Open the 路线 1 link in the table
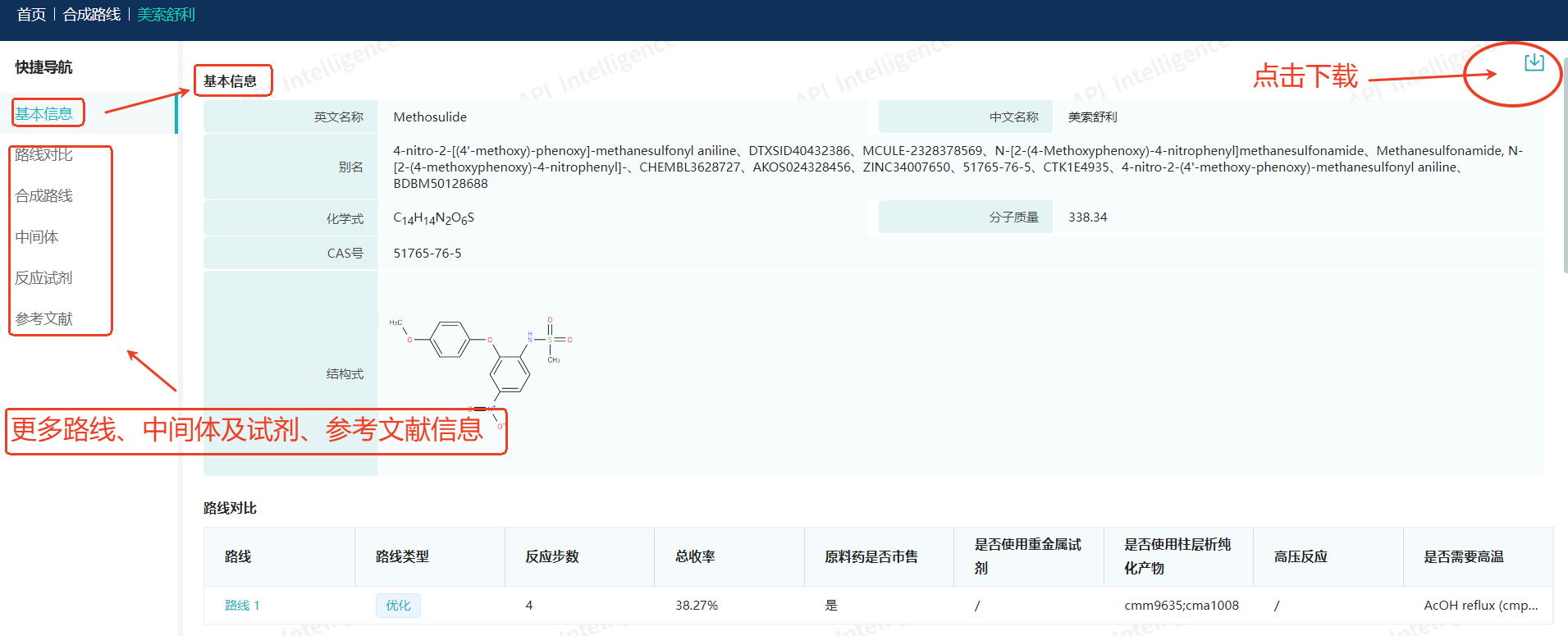The image size is (1568, 636). tap(242, 606)
